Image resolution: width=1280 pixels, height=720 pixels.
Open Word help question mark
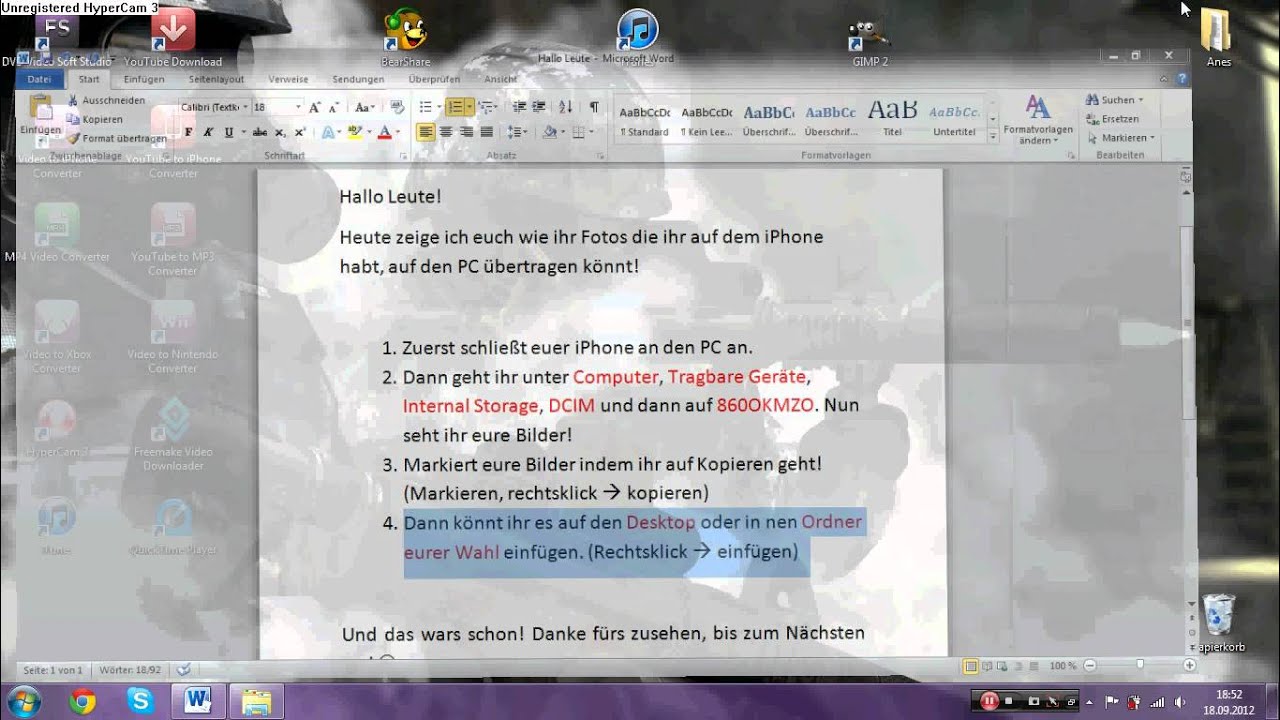point(1181,79)
